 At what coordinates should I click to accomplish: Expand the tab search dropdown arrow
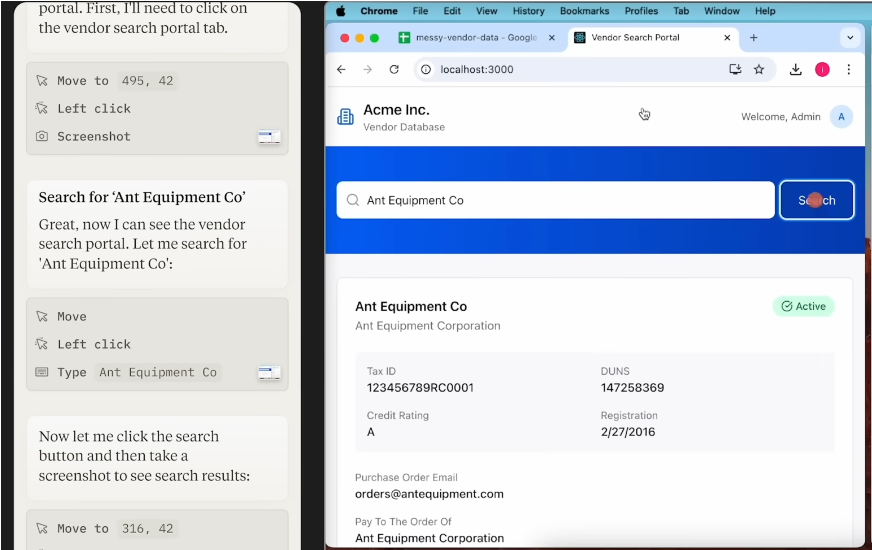850,38
